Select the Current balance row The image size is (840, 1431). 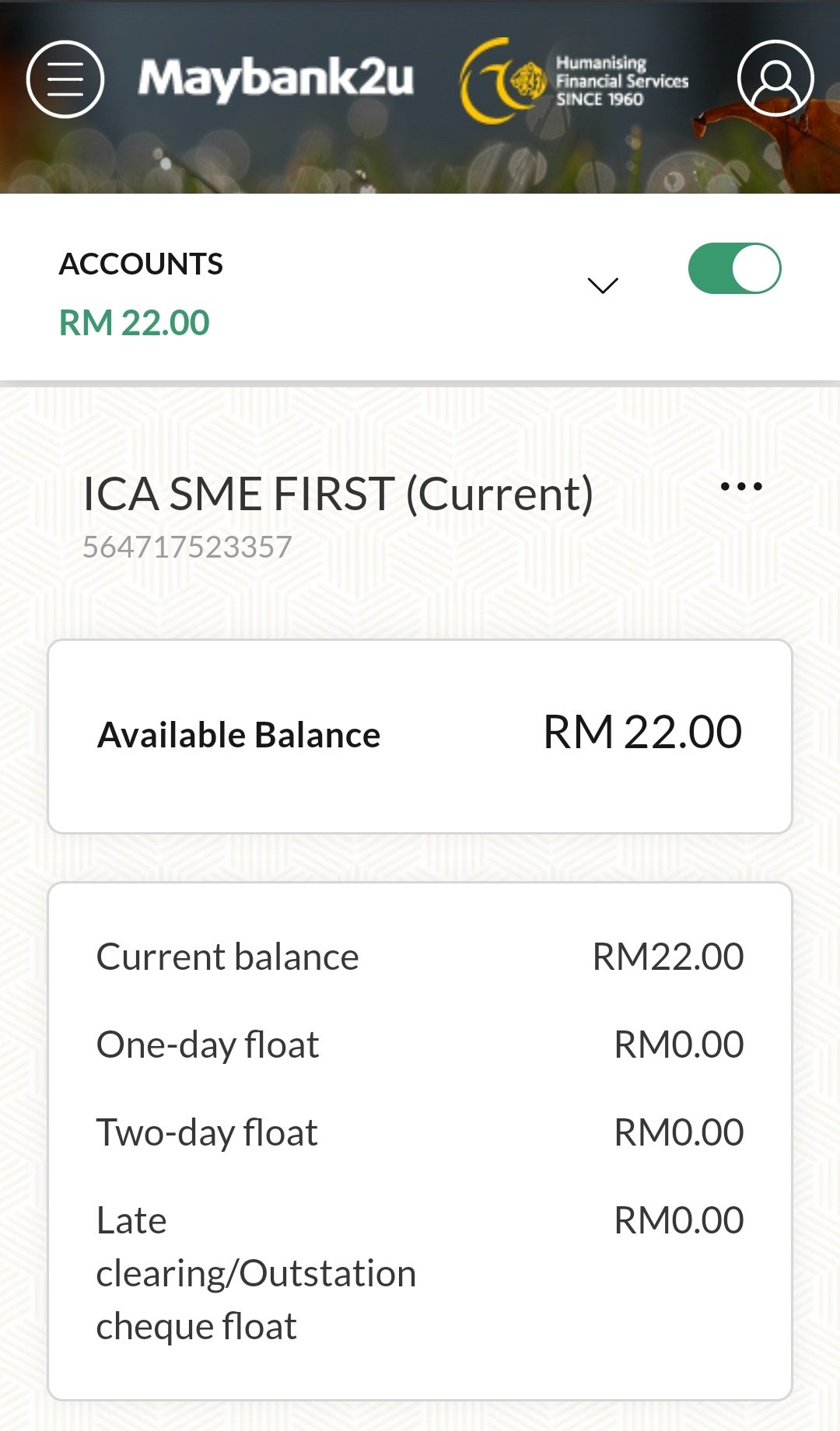coord(420,957)
